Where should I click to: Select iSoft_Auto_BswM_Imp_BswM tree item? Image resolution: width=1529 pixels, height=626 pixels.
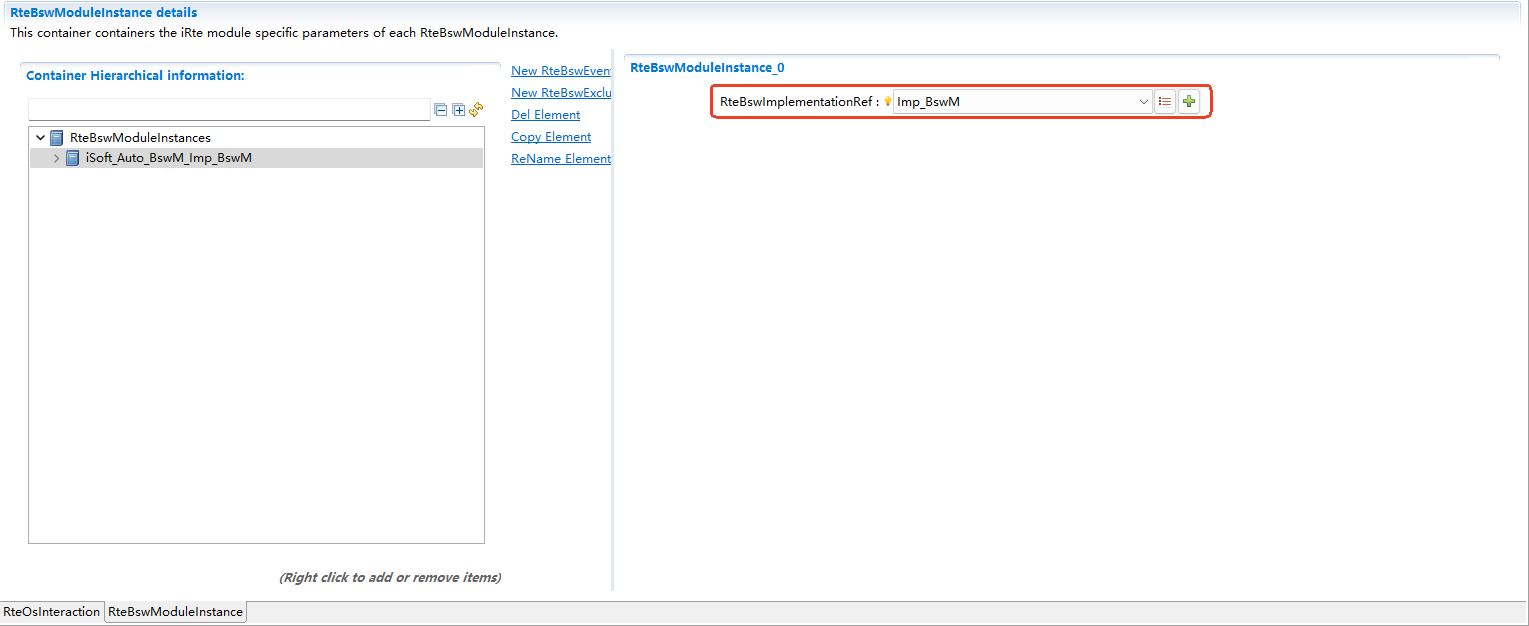(168, 158)
